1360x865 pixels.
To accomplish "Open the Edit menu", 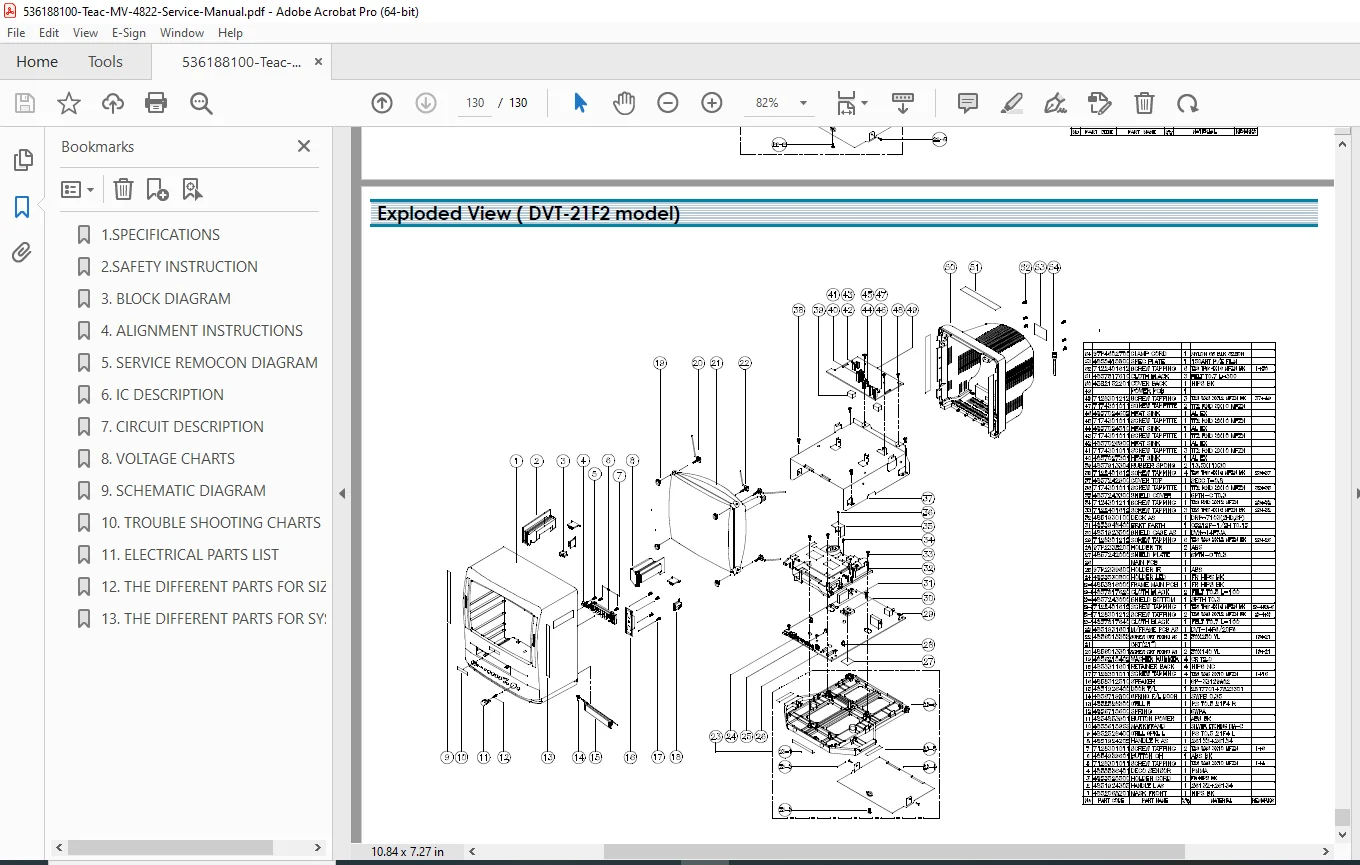I will [49, 33].
